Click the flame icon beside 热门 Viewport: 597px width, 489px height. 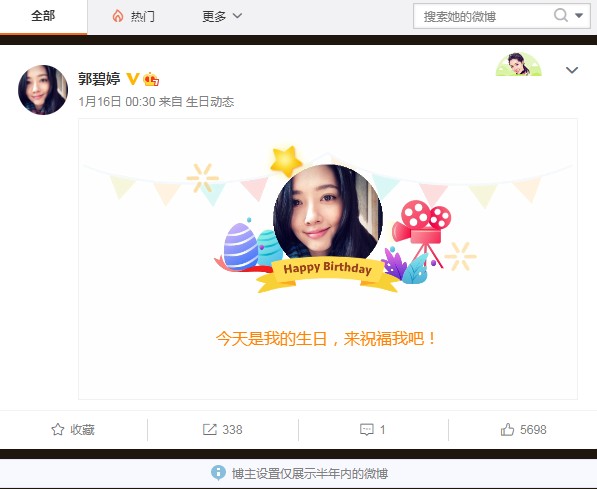[x=118, y=16]
